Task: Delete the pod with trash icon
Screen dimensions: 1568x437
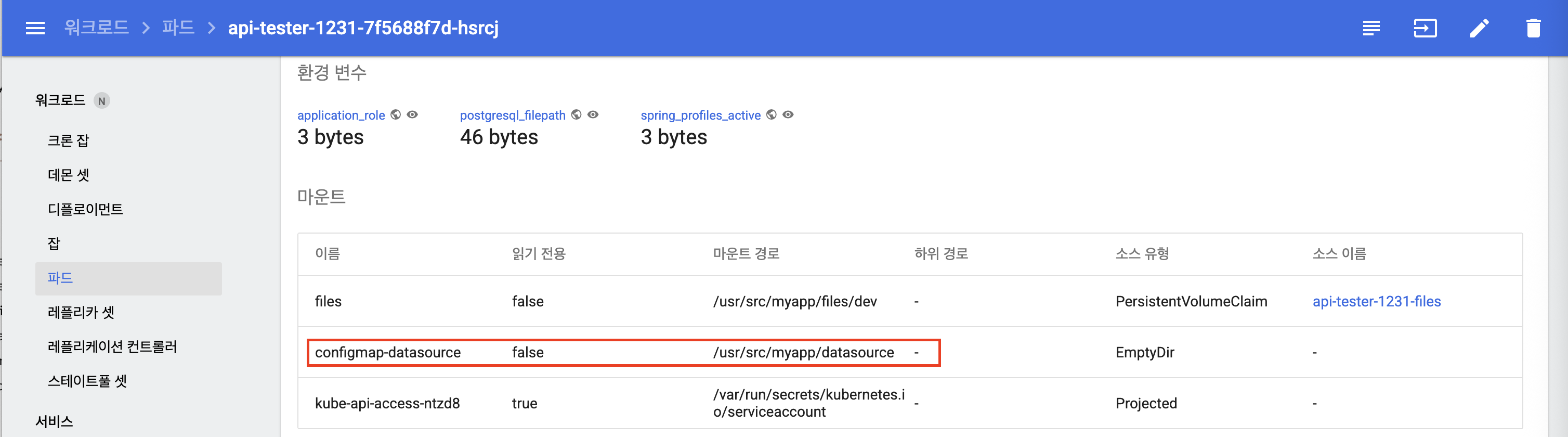Action: click(x=1533, y=28)
